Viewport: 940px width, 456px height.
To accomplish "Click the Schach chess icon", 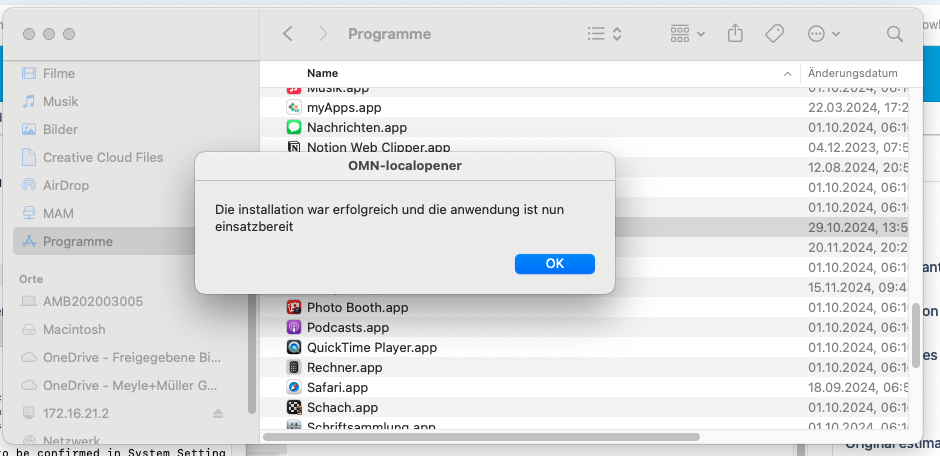I will pos(294,407).
